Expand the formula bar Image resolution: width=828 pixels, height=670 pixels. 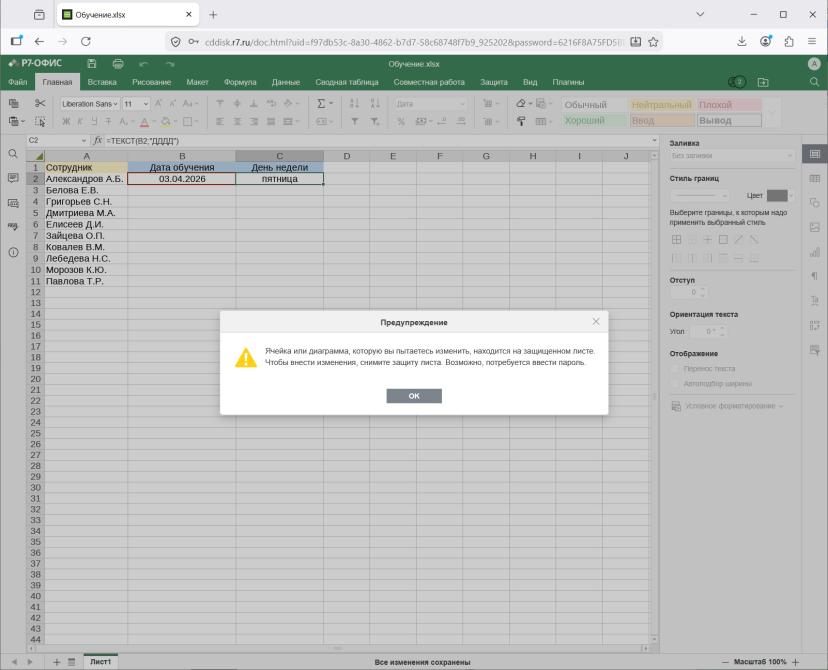pyautogui.click(x=655, y=140)
